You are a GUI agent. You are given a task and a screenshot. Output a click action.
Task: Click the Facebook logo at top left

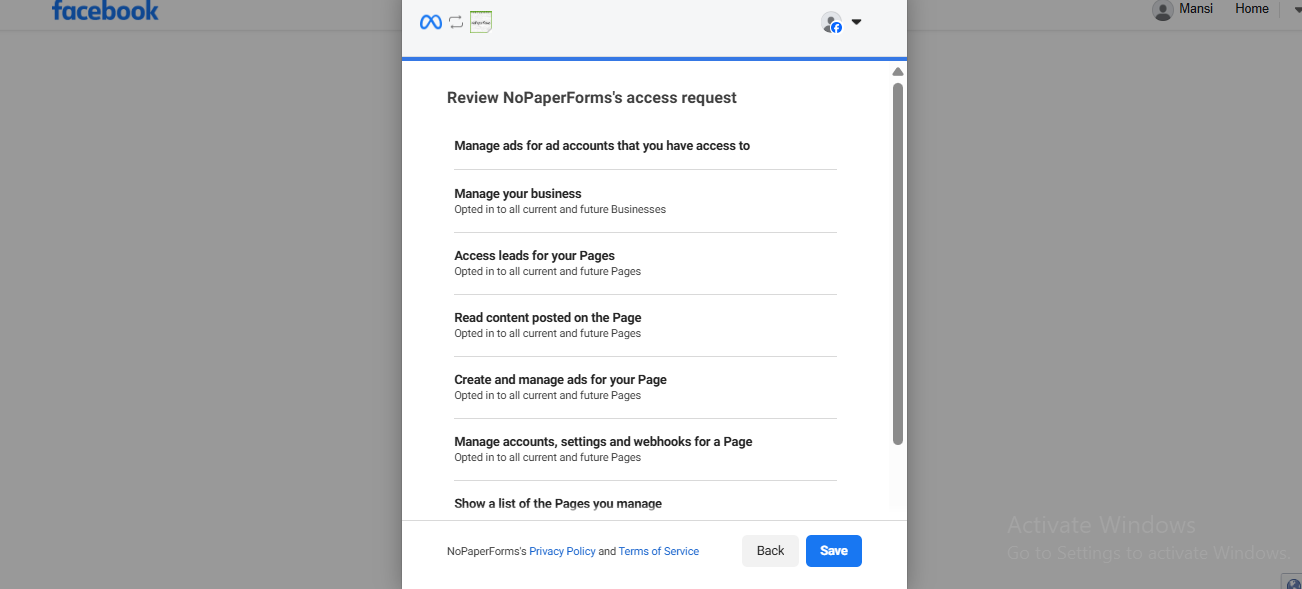click(x=105, y=11)
